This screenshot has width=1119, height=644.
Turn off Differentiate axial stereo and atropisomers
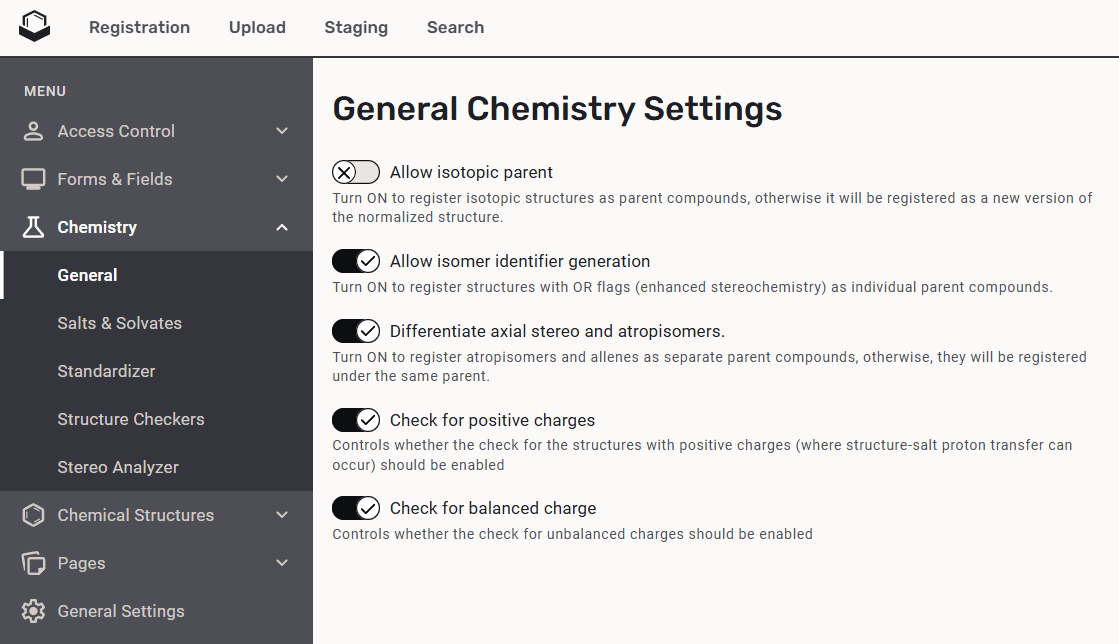(355, 331)
